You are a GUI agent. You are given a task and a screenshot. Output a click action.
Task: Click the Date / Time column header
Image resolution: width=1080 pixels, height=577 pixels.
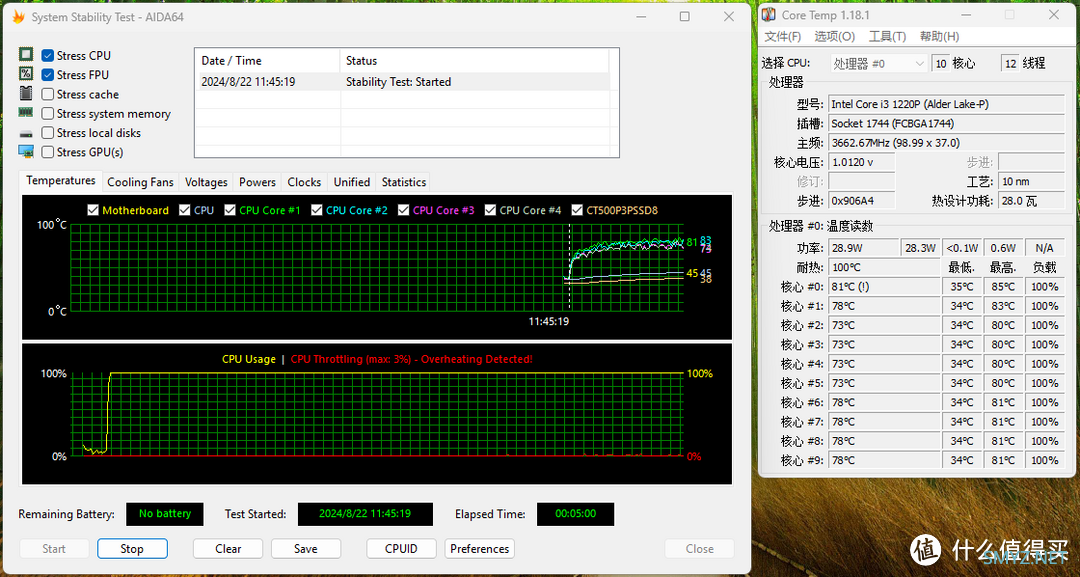click(268, 61)
